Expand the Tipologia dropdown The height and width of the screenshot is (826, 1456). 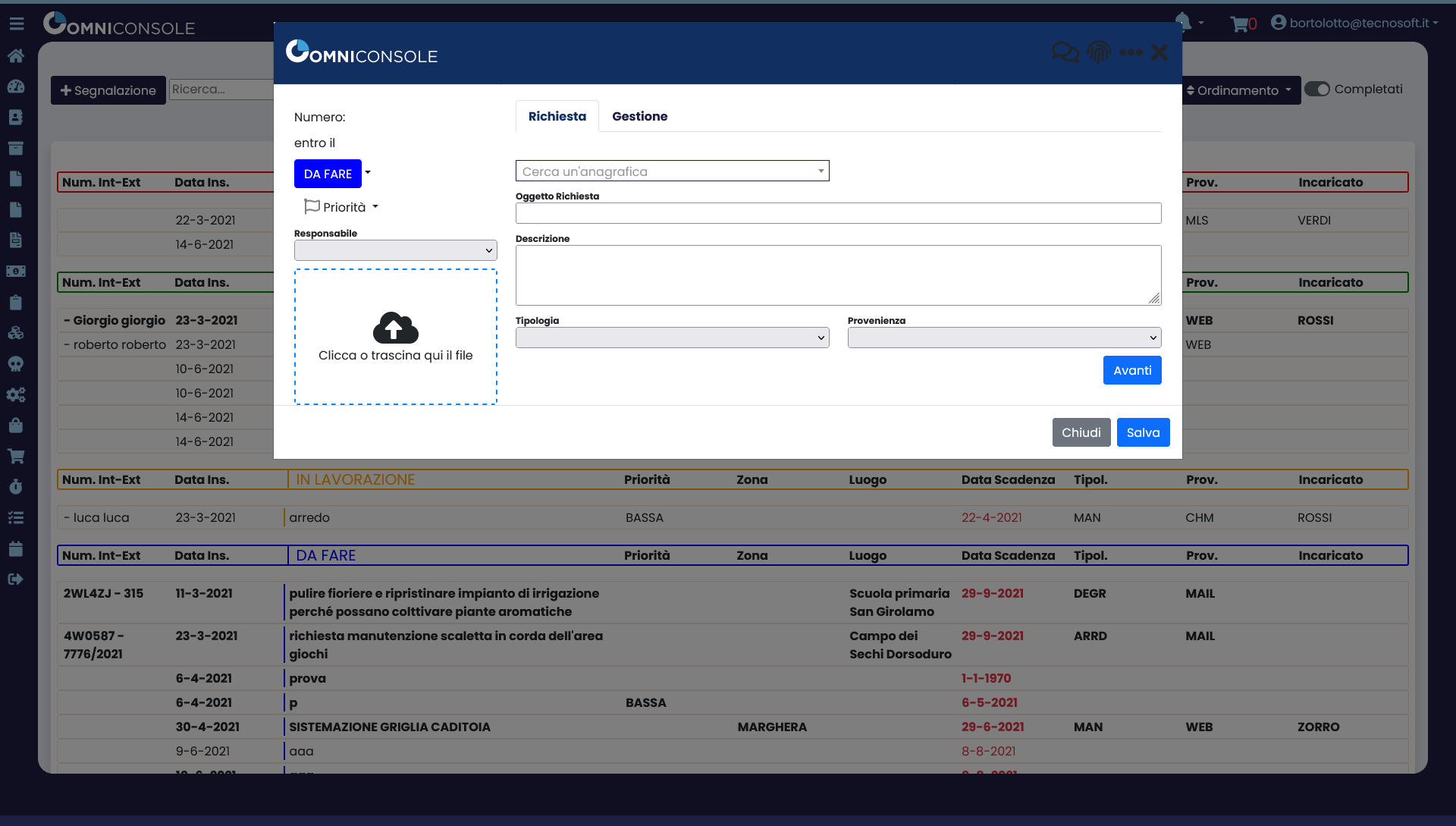(x=672, y=337)
